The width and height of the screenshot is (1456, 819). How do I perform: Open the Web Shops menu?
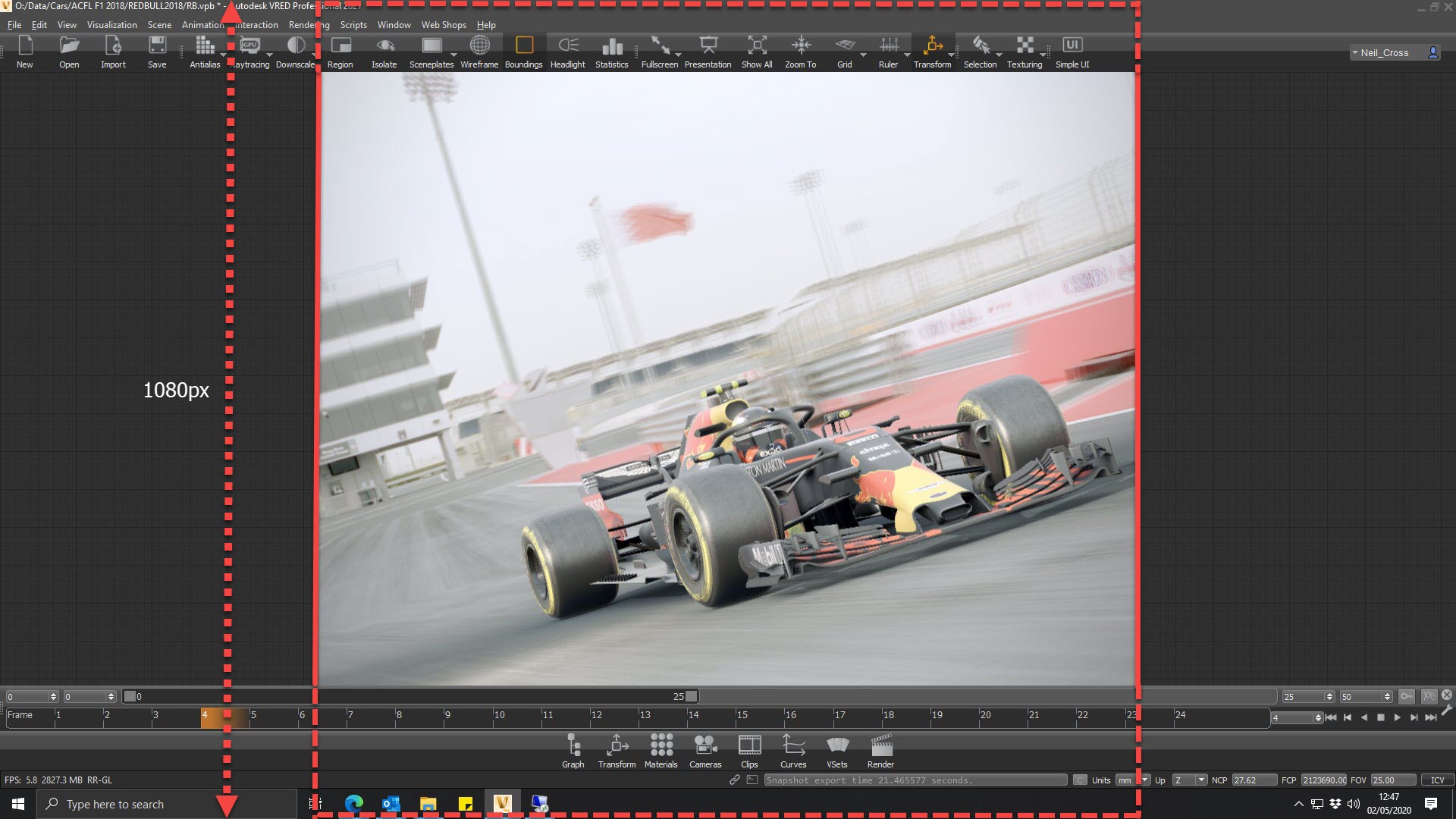(x=444, y=25)
